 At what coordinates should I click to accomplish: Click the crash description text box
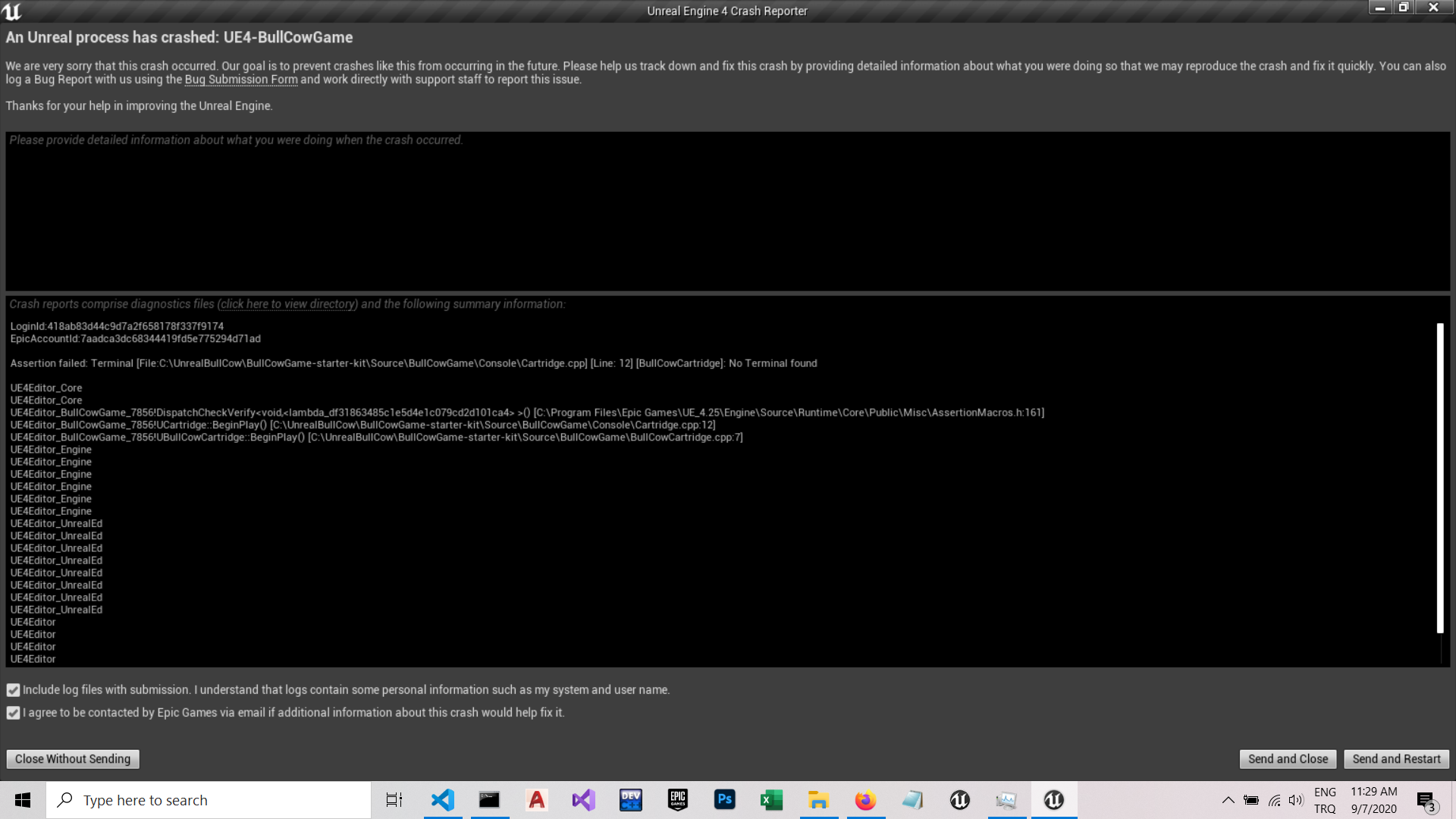(x=726, y=211)
